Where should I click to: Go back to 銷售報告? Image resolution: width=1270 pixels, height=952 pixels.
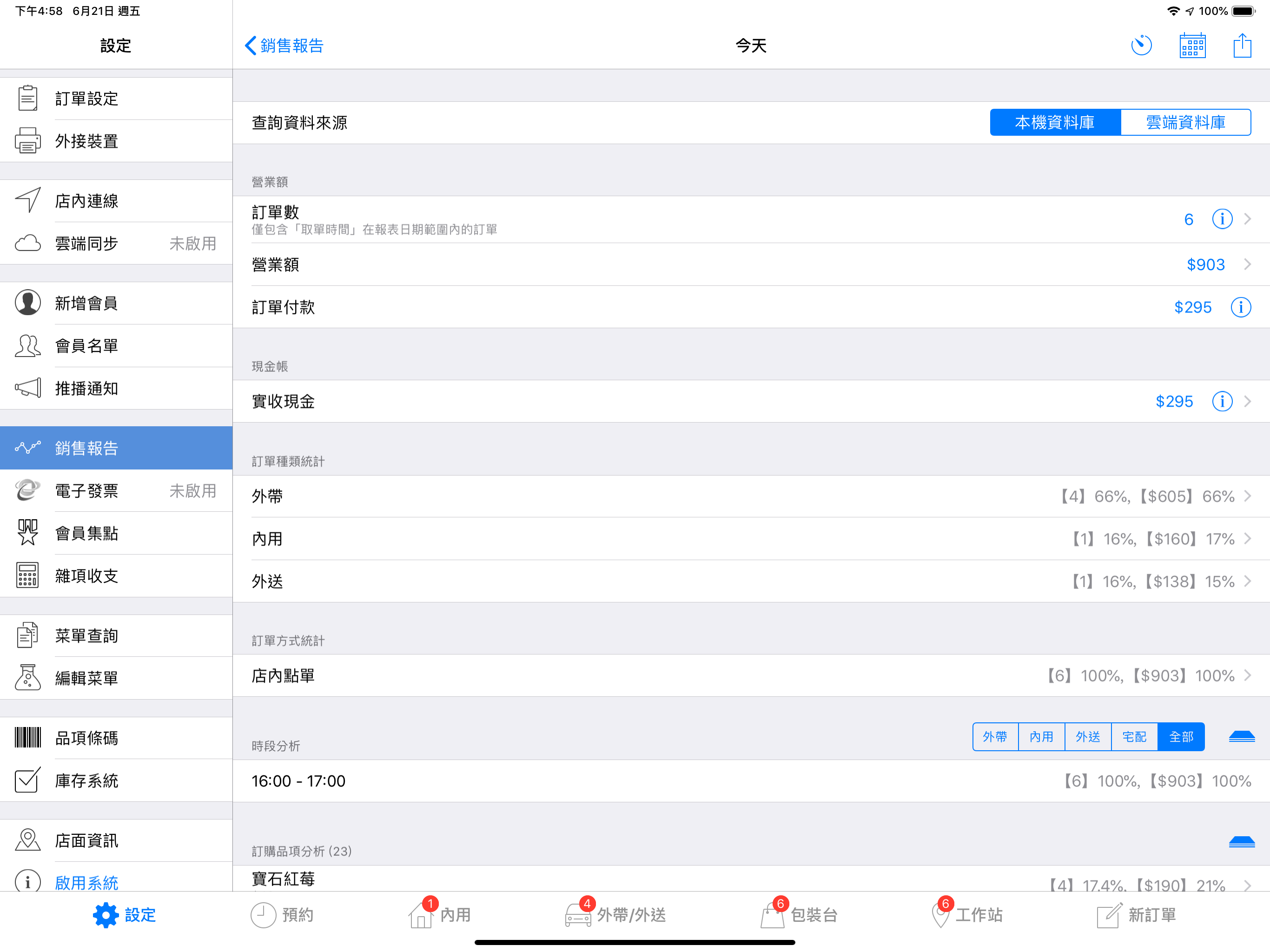click(x=284, y=46)
